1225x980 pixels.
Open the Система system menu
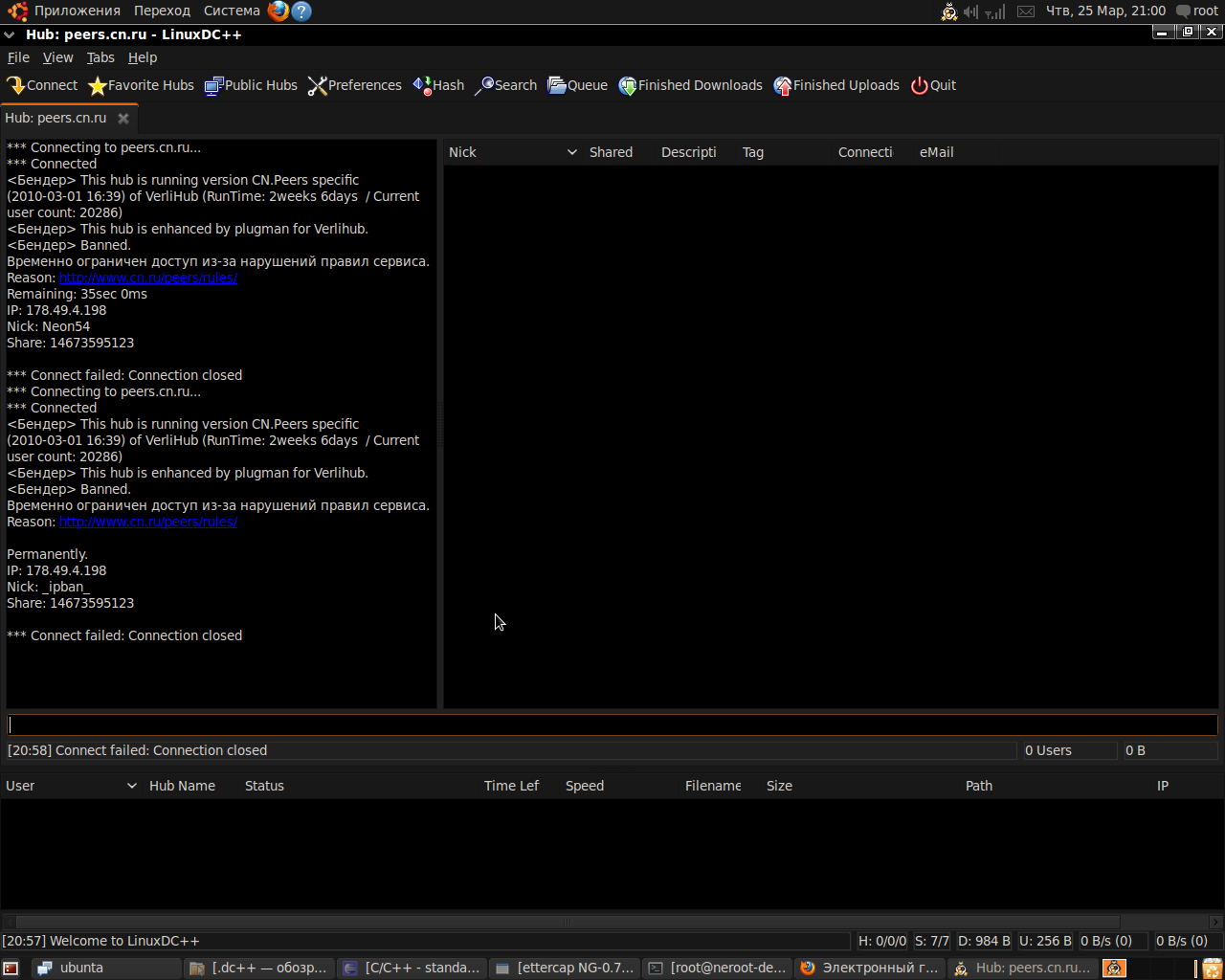click(x=232, y=11)
